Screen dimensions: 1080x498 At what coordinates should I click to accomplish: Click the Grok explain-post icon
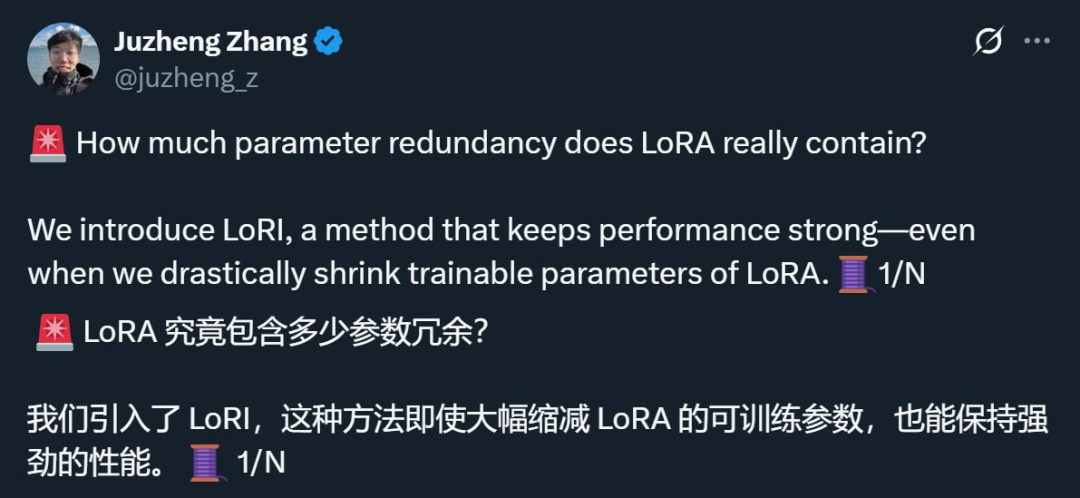988,42
